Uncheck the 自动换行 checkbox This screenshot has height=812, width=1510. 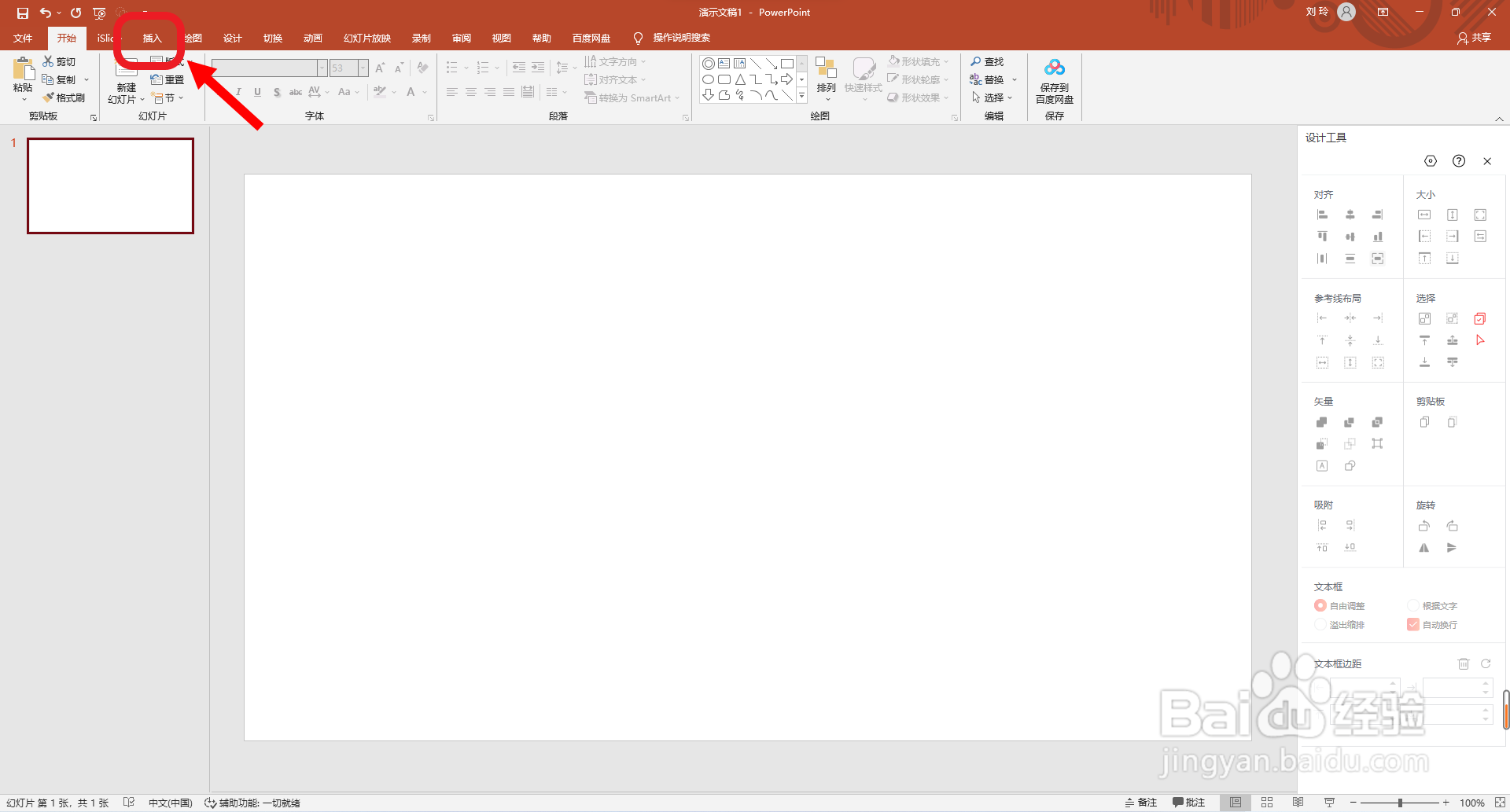[1413, 624]
